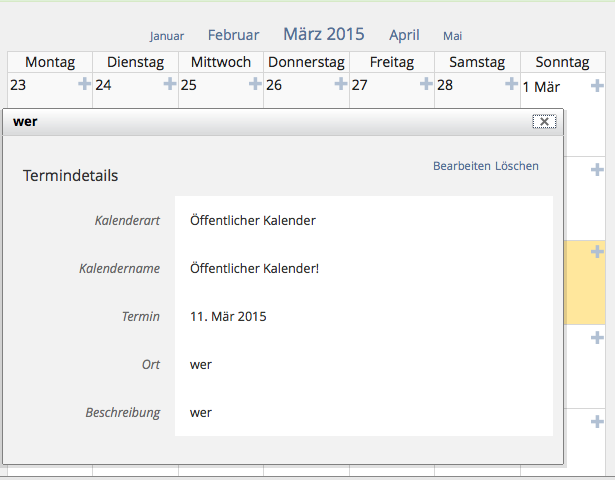Screen dimensions: 615x480
Task: Add appointment on Wednesday 25 plus icon
Action: [255, 84]
